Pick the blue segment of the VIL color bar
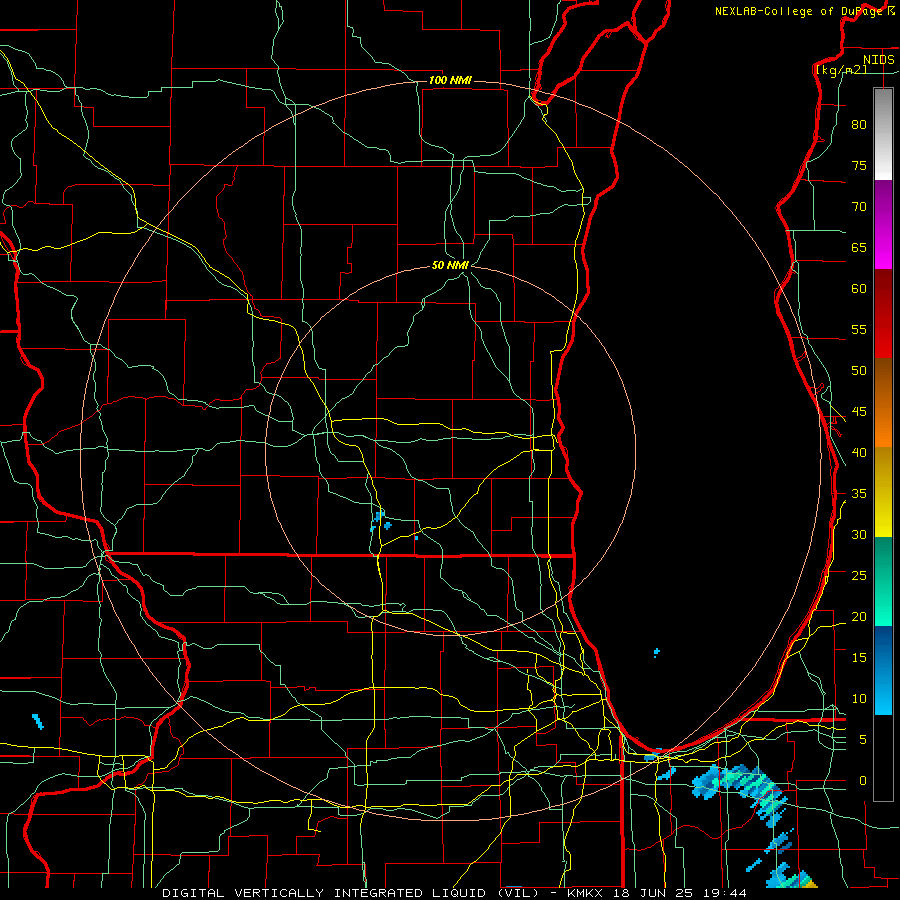Viewport: 900px width, 900px height. click(x=883, y=670)
